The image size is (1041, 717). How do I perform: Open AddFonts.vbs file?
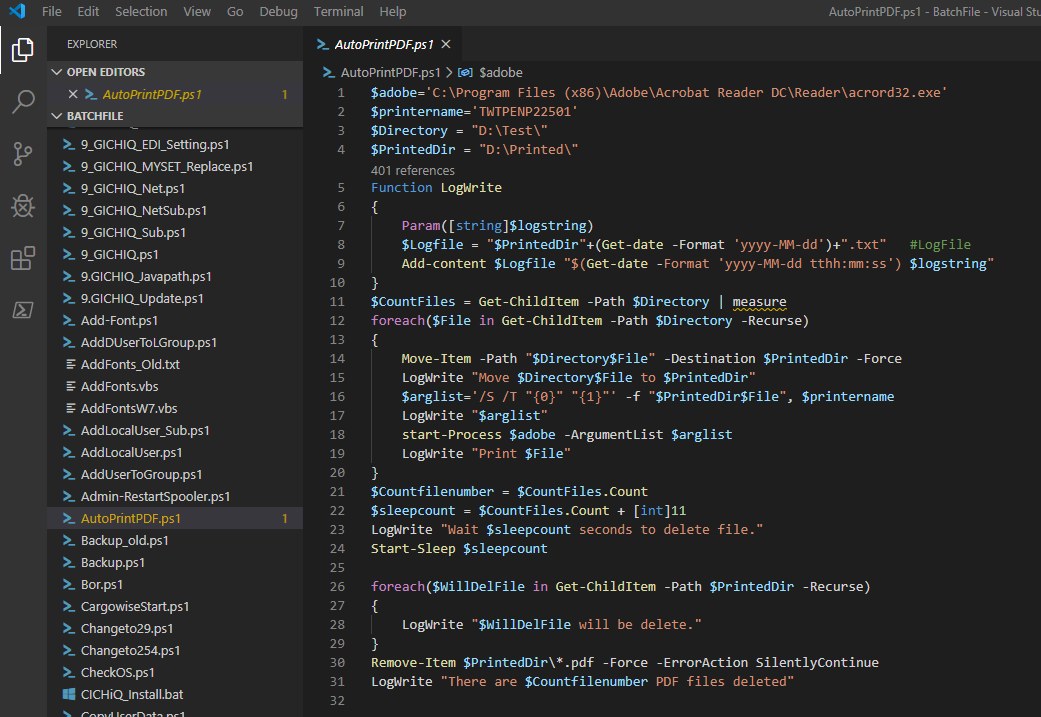click(x=175, y=386)
